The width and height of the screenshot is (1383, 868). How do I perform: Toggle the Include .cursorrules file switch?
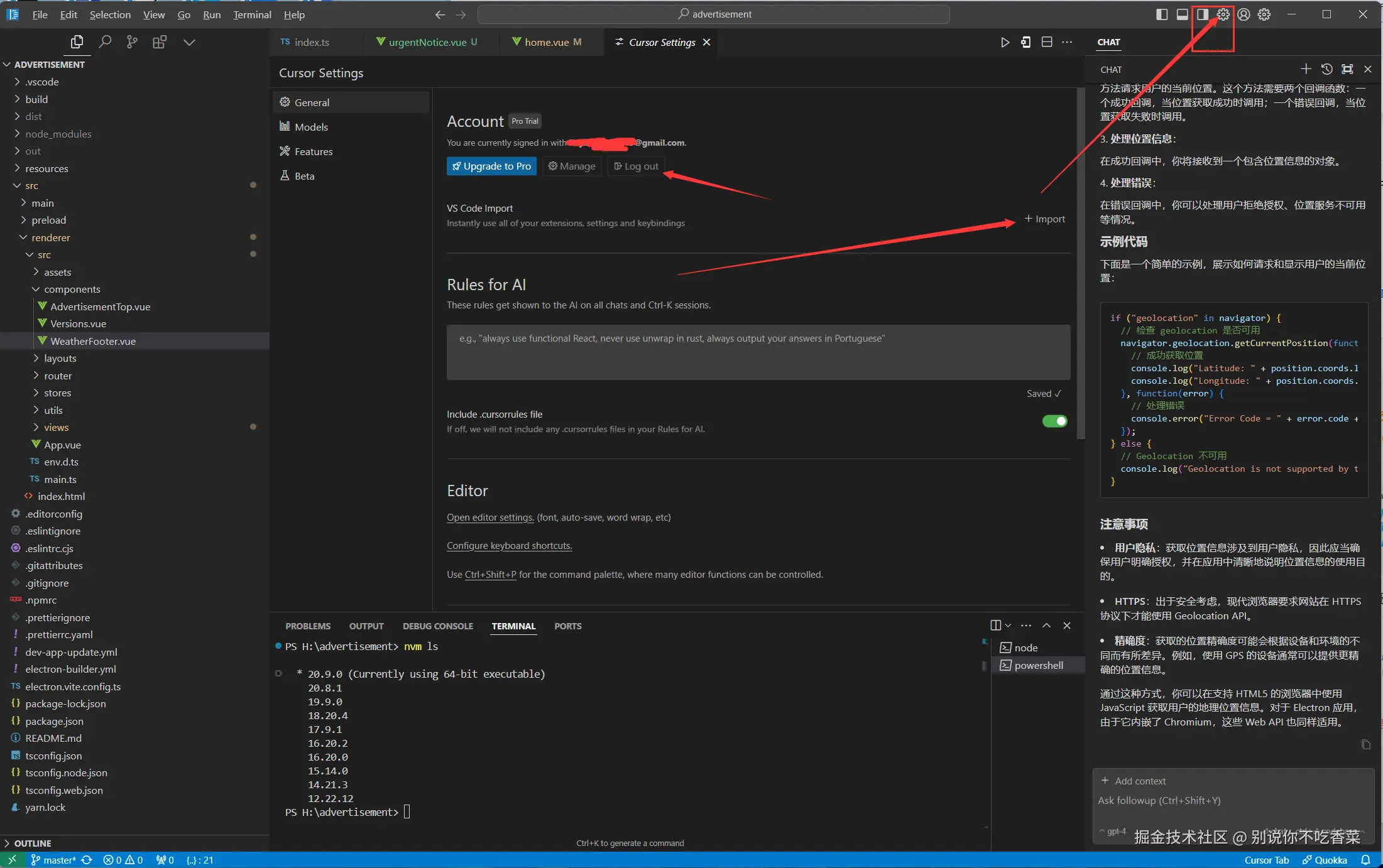click(1054, 421)
